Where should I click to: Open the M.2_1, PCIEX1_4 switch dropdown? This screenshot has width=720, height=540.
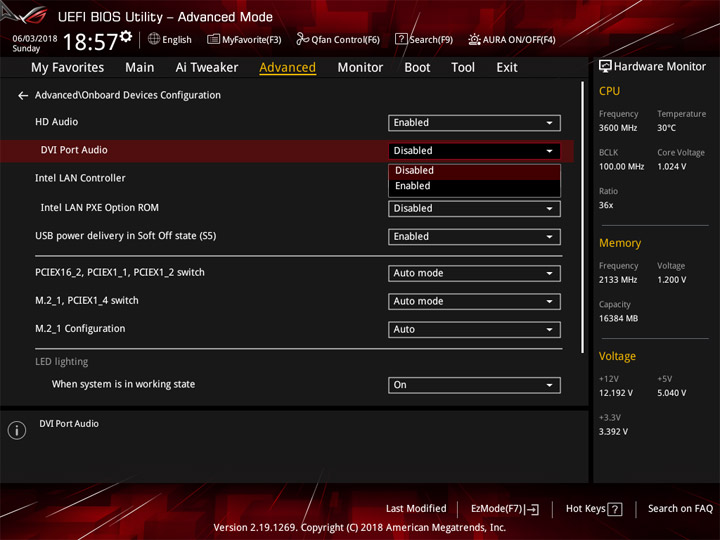pos(474,302)
